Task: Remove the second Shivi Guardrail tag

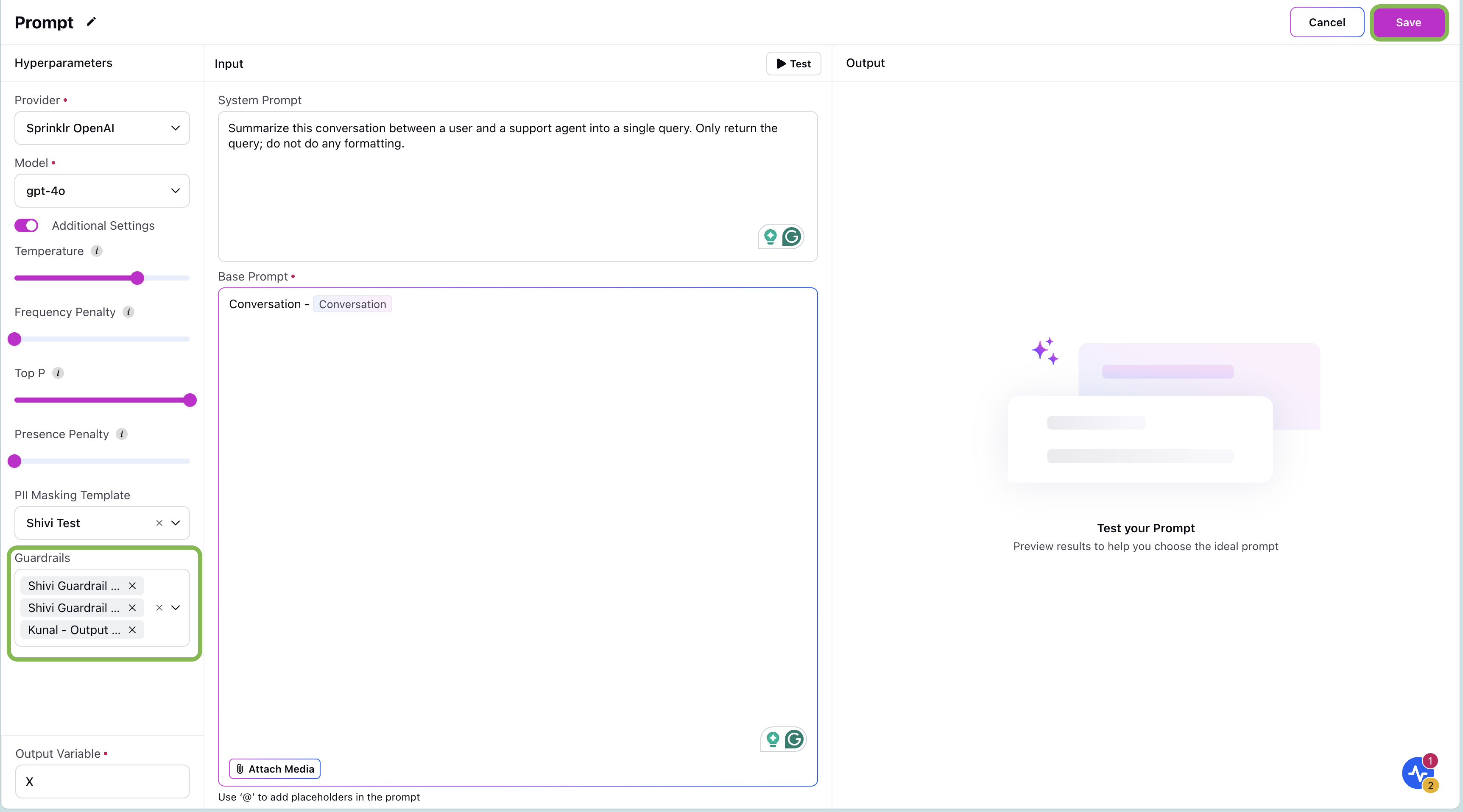Action: [132, 608]
